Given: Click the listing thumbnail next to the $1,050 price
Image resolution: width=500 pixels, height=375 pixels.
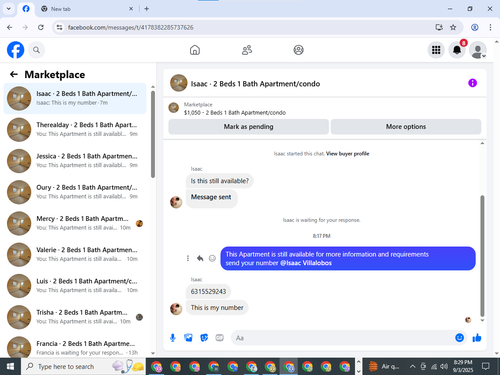Looking at the screenshot, I should click(174, 108).
